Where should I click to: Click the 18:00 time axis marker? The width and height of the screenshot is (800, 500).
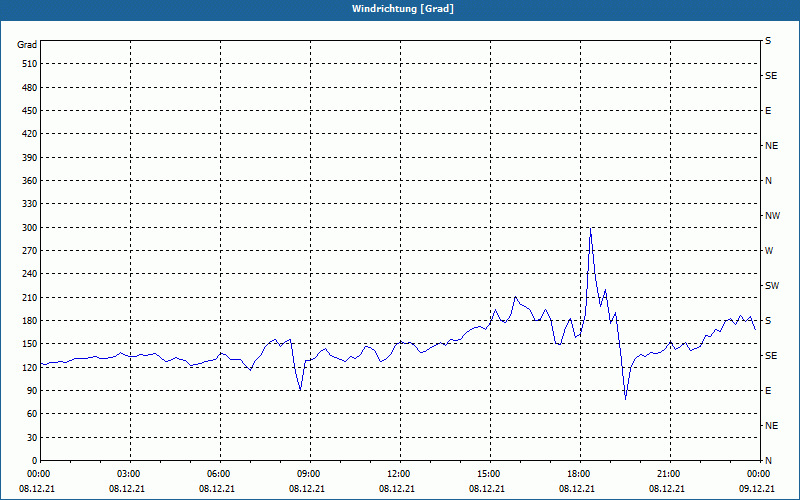[579, 473]
